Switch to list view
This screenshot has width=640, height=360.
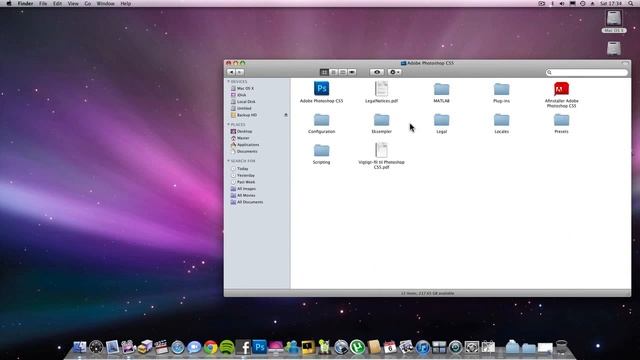tap(333, 72)
